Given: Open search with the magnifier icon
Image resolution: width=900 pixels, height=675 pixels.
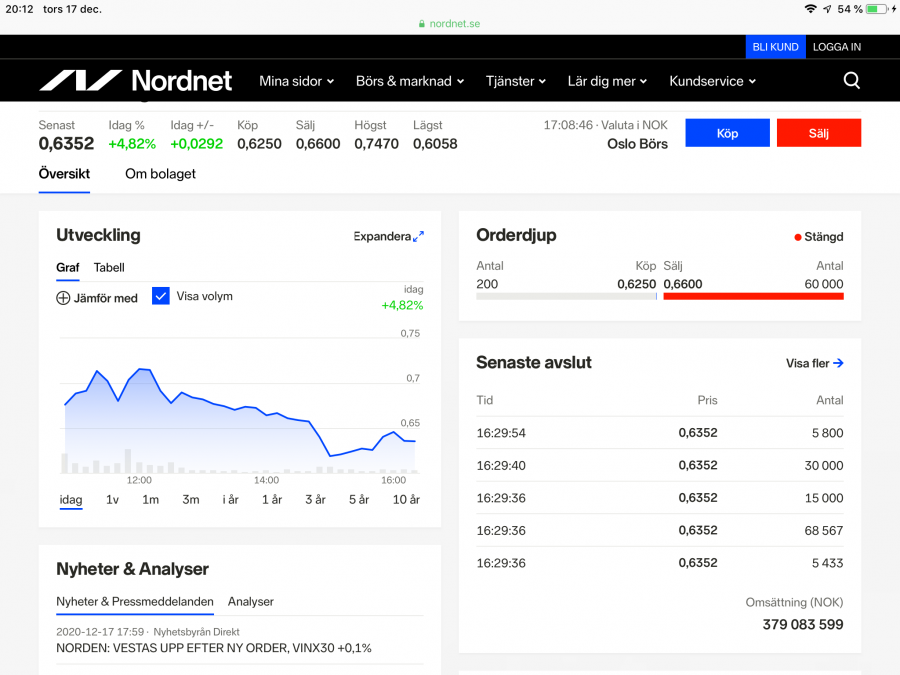Looking at the screenshot, I should 851,81.
